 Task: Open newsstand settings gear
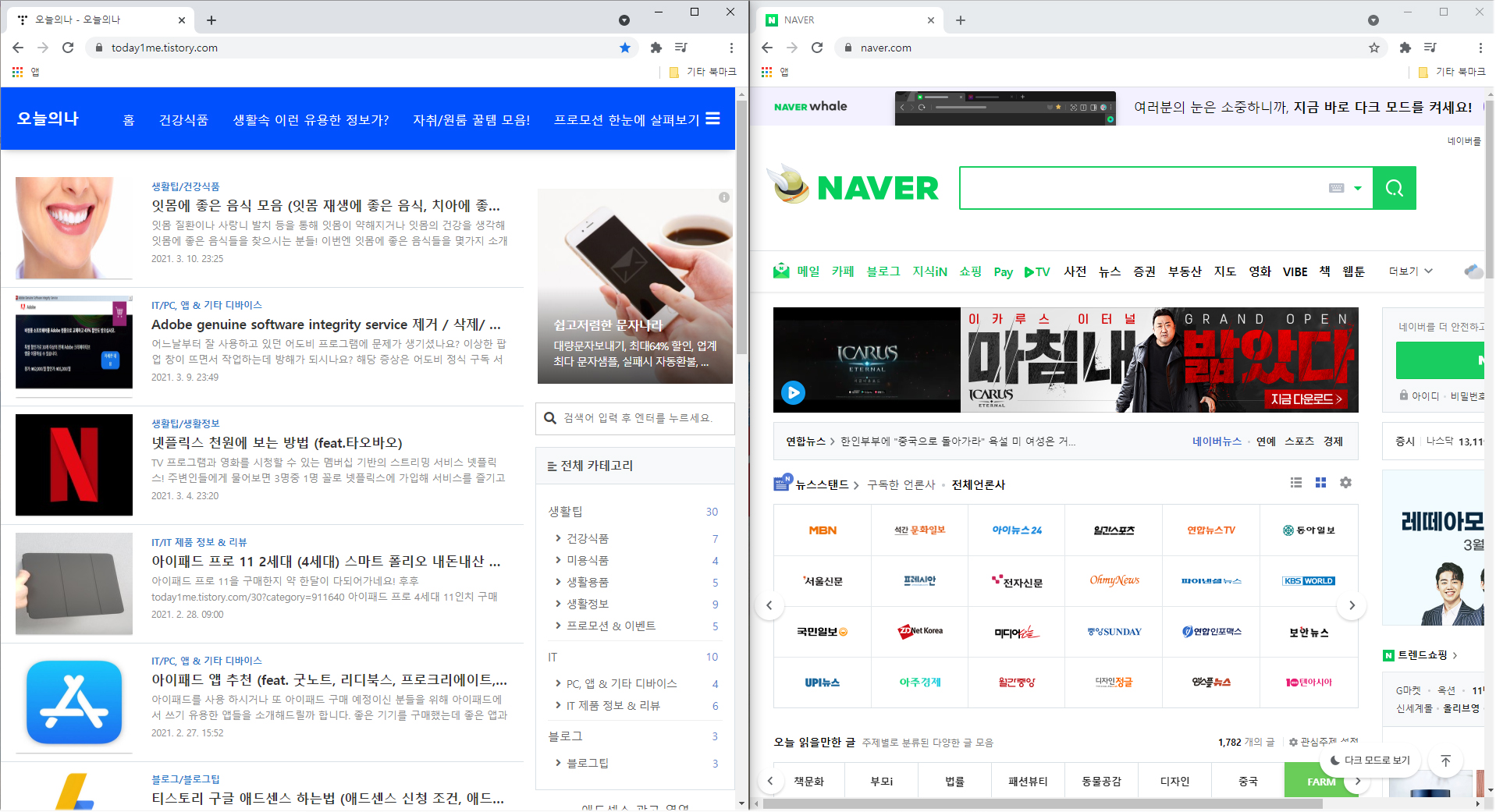(1345, 483)
